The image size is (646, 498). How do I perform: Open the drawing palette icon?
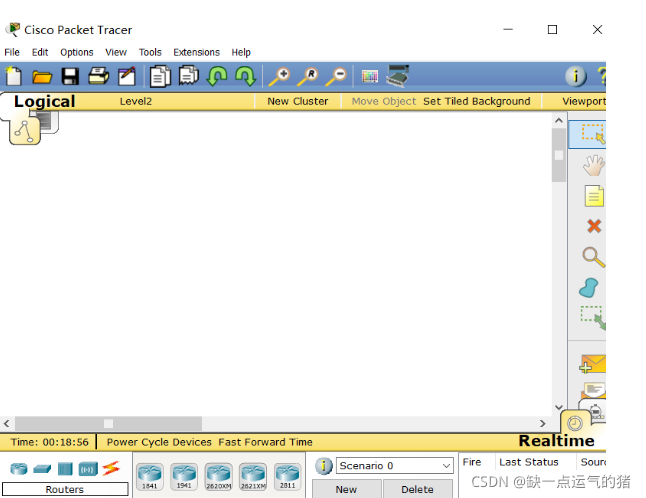370,76
